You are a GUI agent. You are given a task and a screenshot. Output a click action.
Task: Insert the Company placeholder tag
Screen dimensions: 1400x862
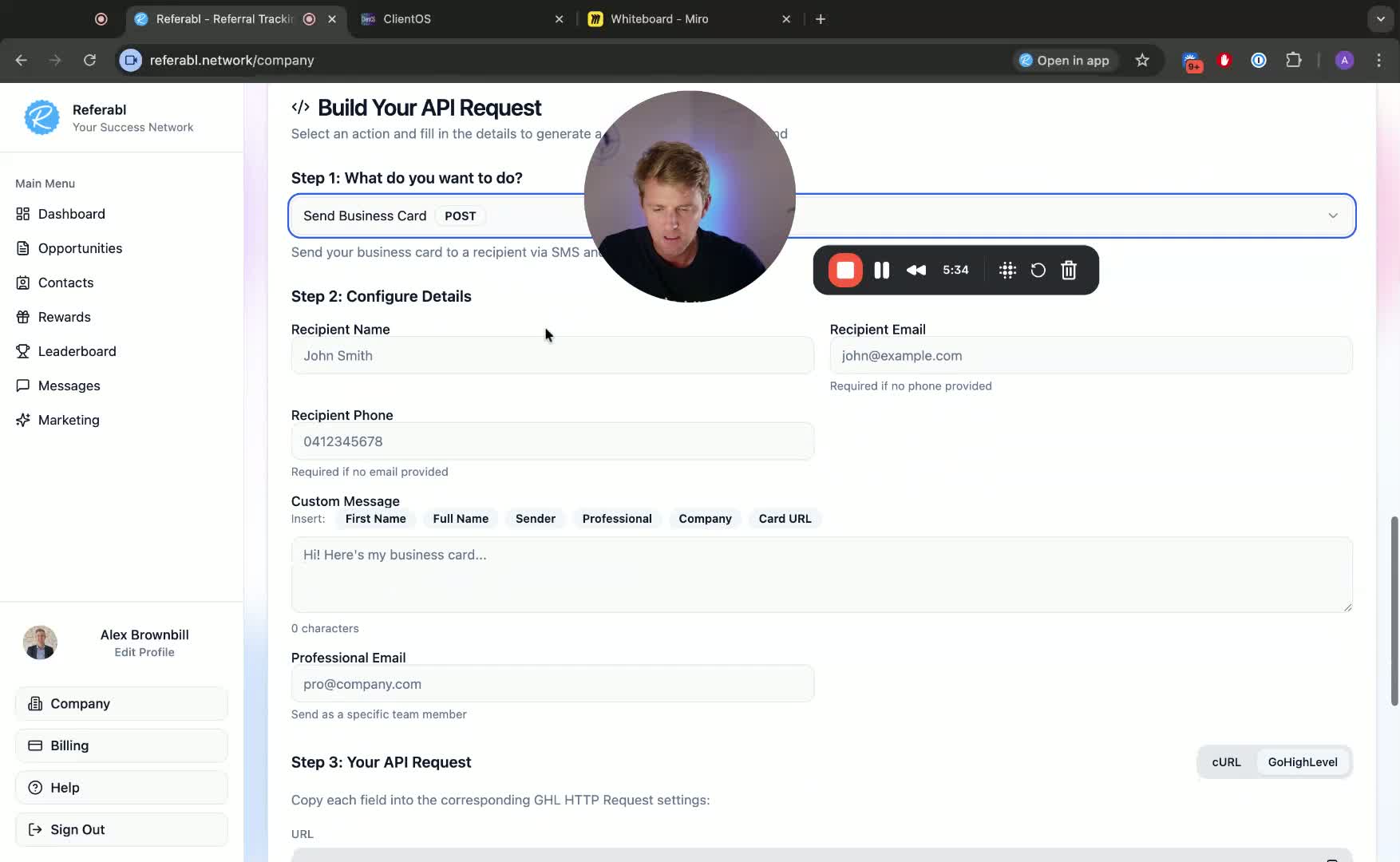pos(706,519)
